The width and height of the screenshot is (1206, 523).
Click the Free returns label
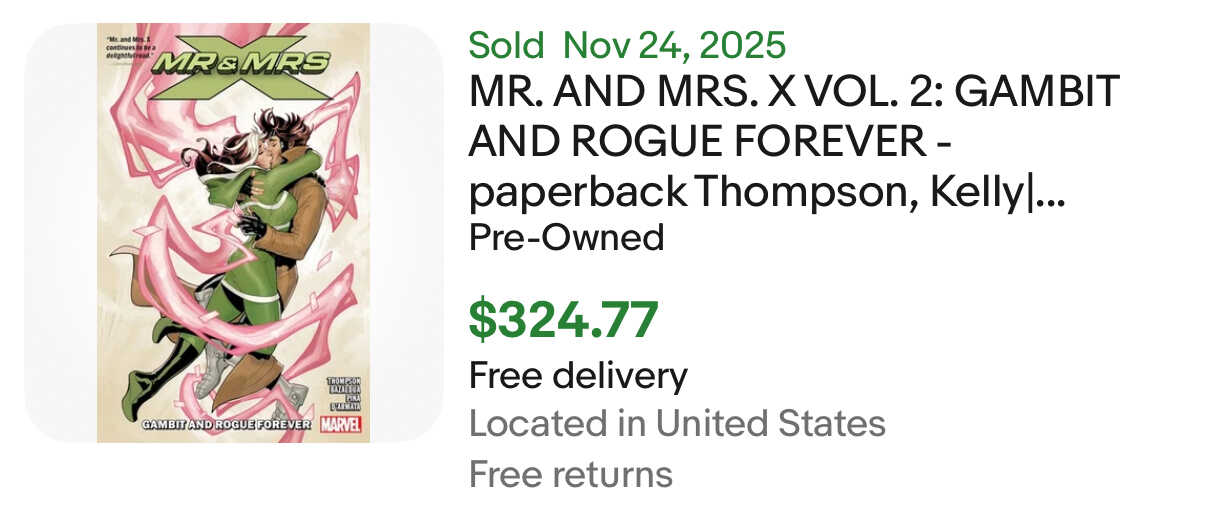click(571, 473)
